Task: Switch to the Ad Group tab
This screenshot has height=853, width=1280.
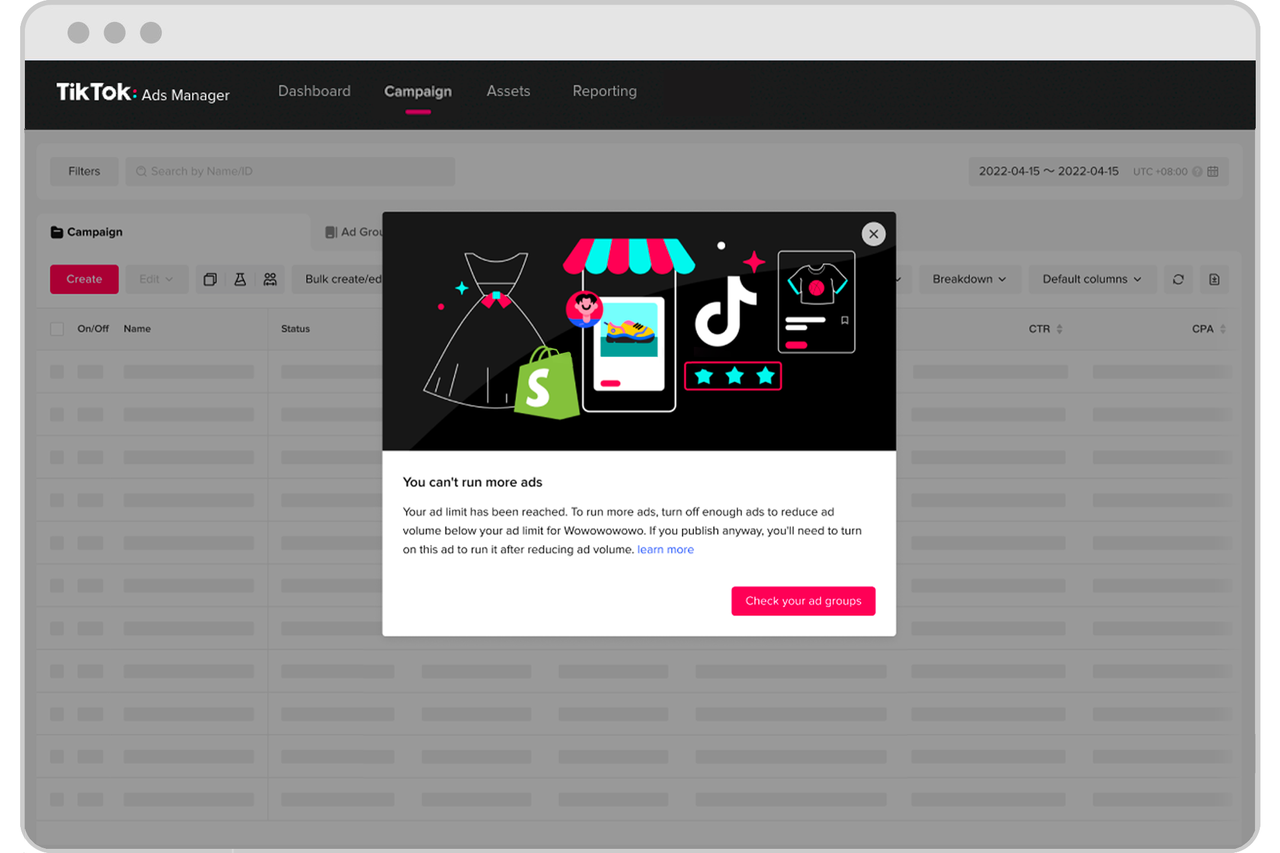Action: [x=354, y=232]
